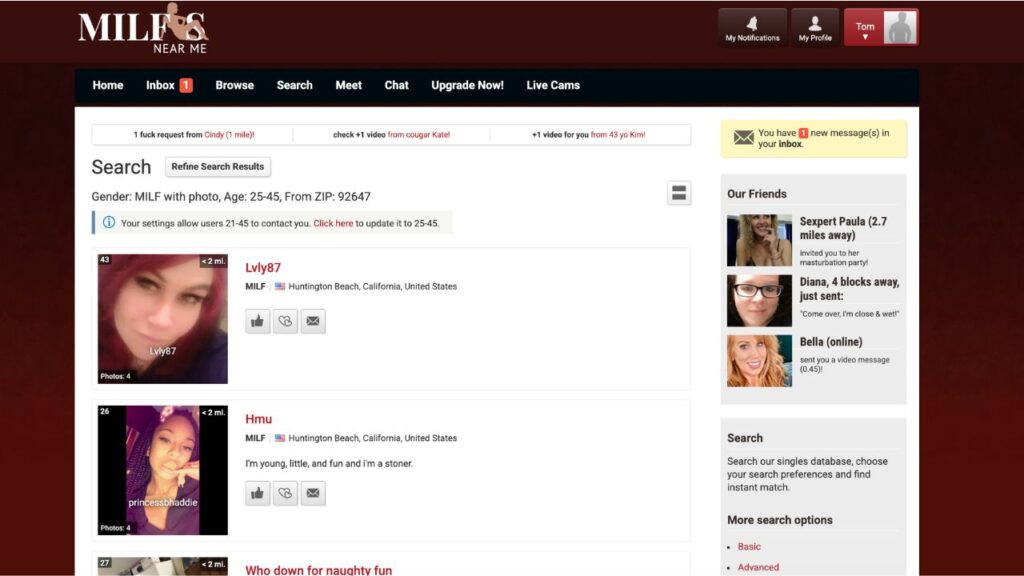The image size is (1024, 576).
Task: Open the Inbox menu item
Action: [x=168, y=85]
